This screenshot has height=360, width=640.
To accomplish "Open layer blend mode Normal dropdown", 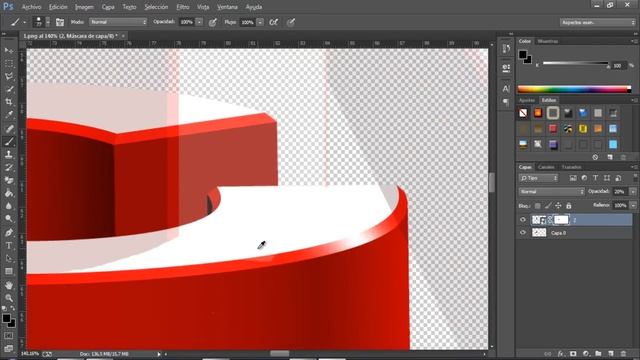I will tap(551, 191).
